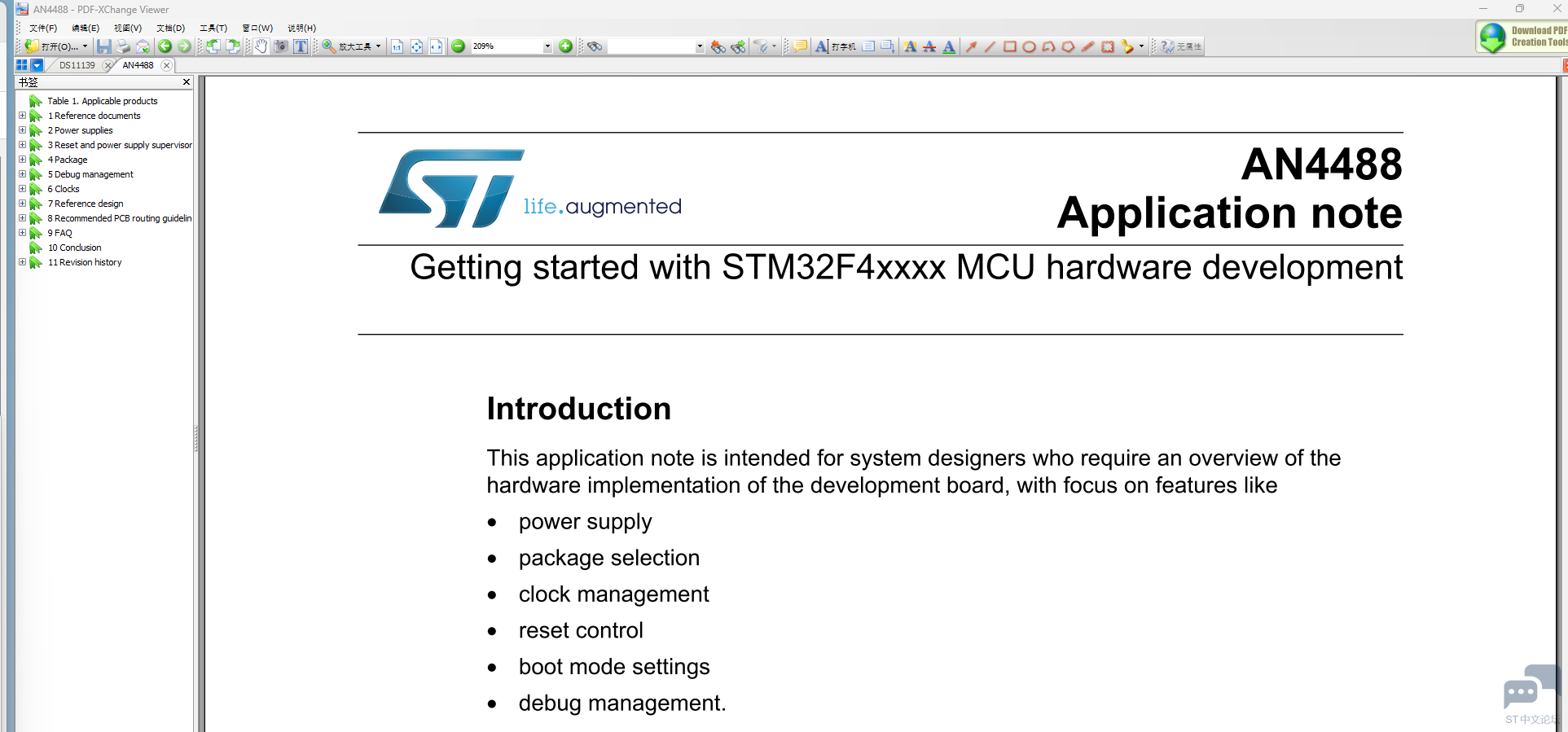The width and height of the screenshot is (1568, 732).
Task: Open the 视图(V) menu
Action: point(128,28)
